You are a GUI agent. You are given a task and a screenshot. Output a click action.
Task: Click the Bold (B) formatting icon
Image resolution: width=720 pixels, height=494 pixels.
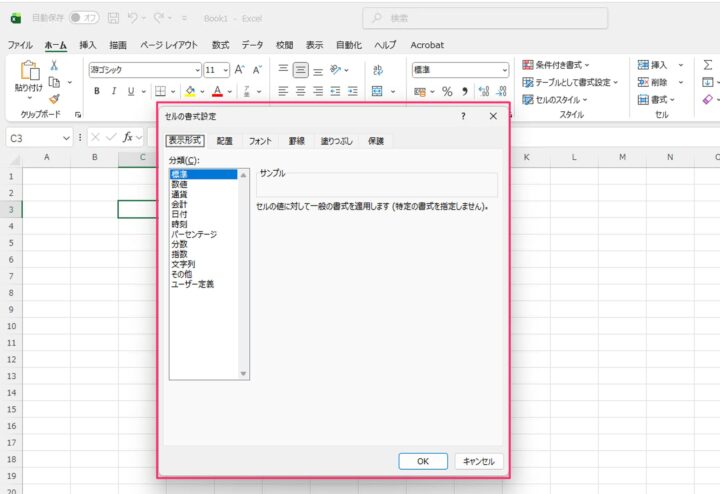tap(97, 91)
